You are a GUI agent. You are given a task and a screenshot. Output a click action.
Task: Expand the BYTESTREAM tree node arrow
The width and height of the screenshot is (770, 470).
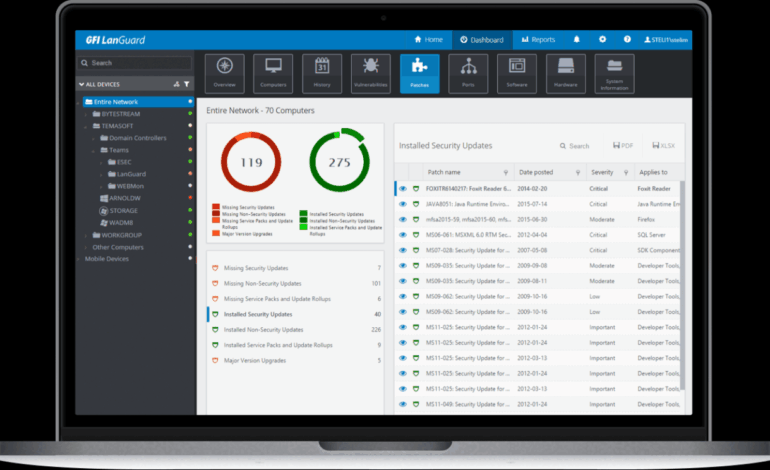coord(85,114)
